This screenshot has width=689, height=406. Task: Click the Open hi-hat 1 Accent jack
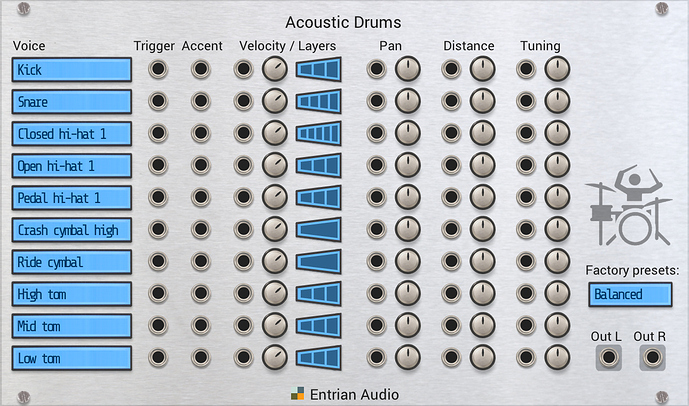click(201, 165)
